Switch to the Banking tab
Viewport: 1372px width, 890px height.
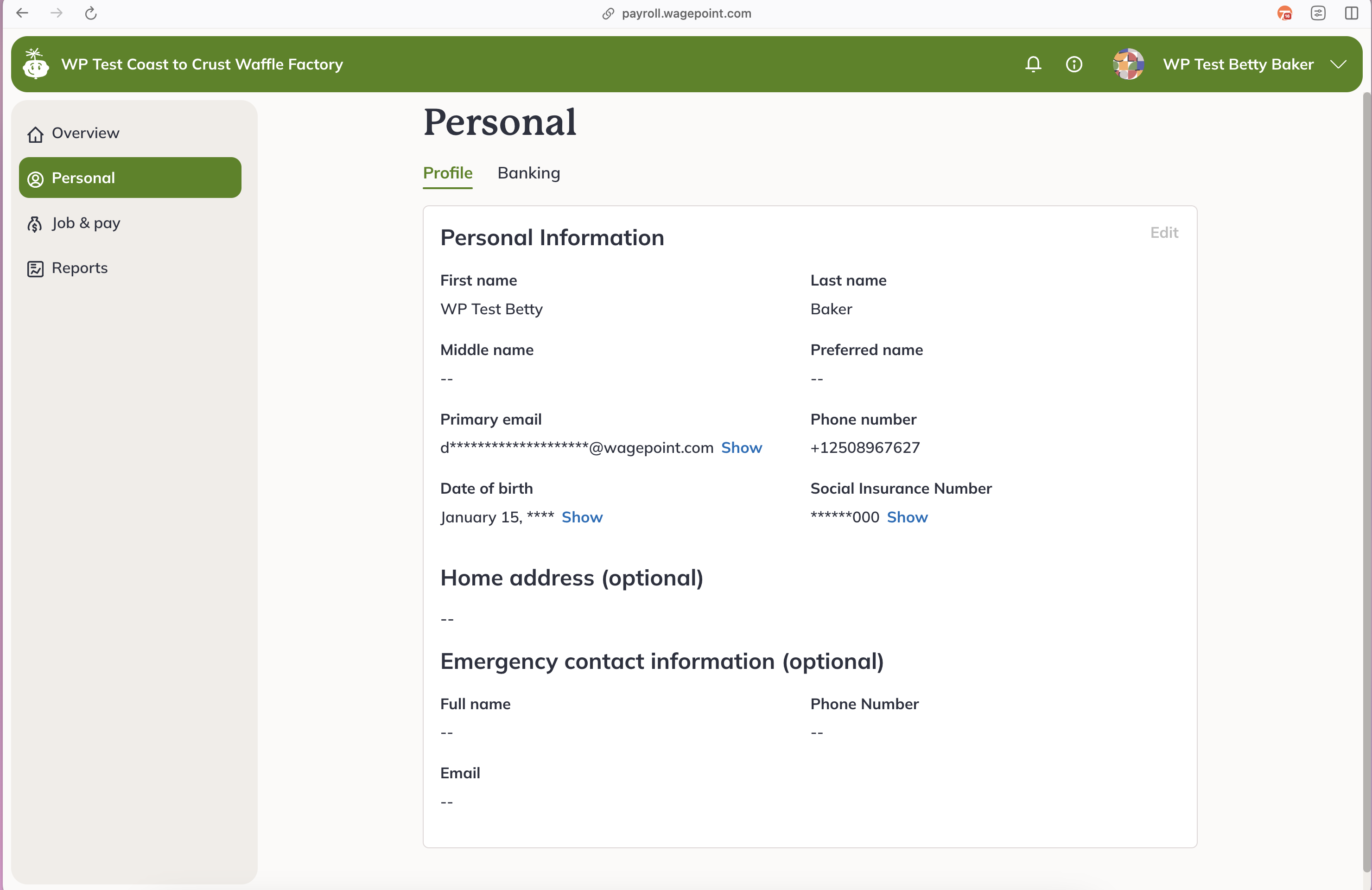tap(528, 173)
